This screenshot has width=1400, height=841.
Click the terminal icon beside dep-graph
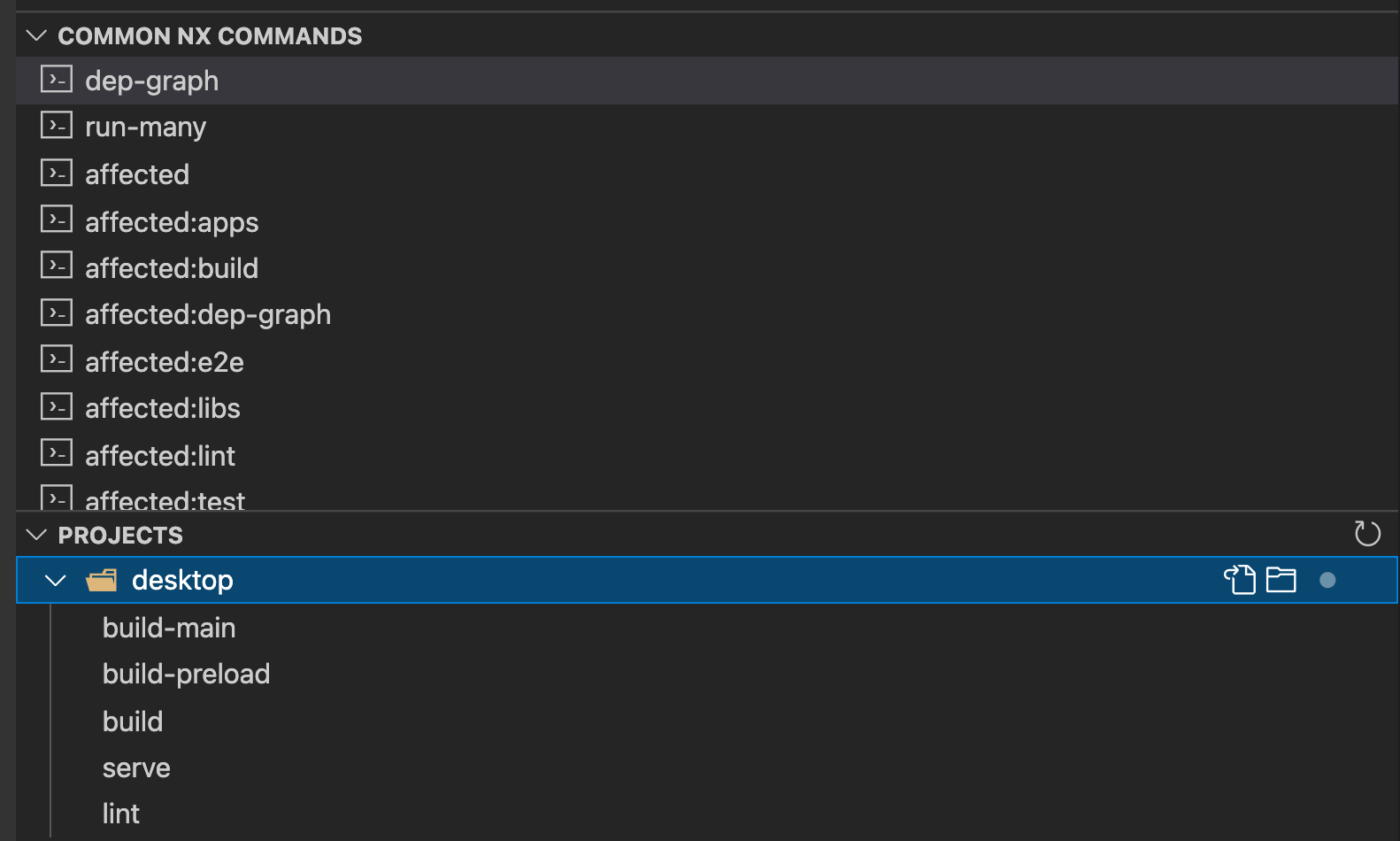pyautogui.click(x=57, y=80)
